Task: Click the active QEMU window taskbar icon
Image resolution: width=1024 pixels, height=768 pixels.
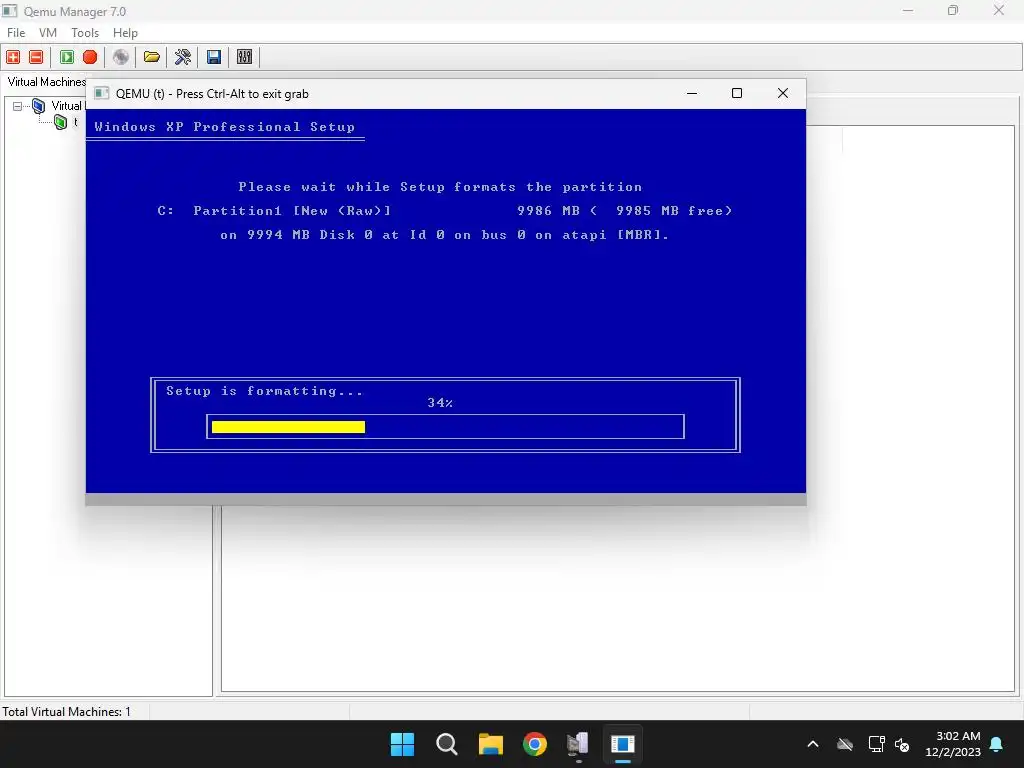Action: click(x=623, y=744)
